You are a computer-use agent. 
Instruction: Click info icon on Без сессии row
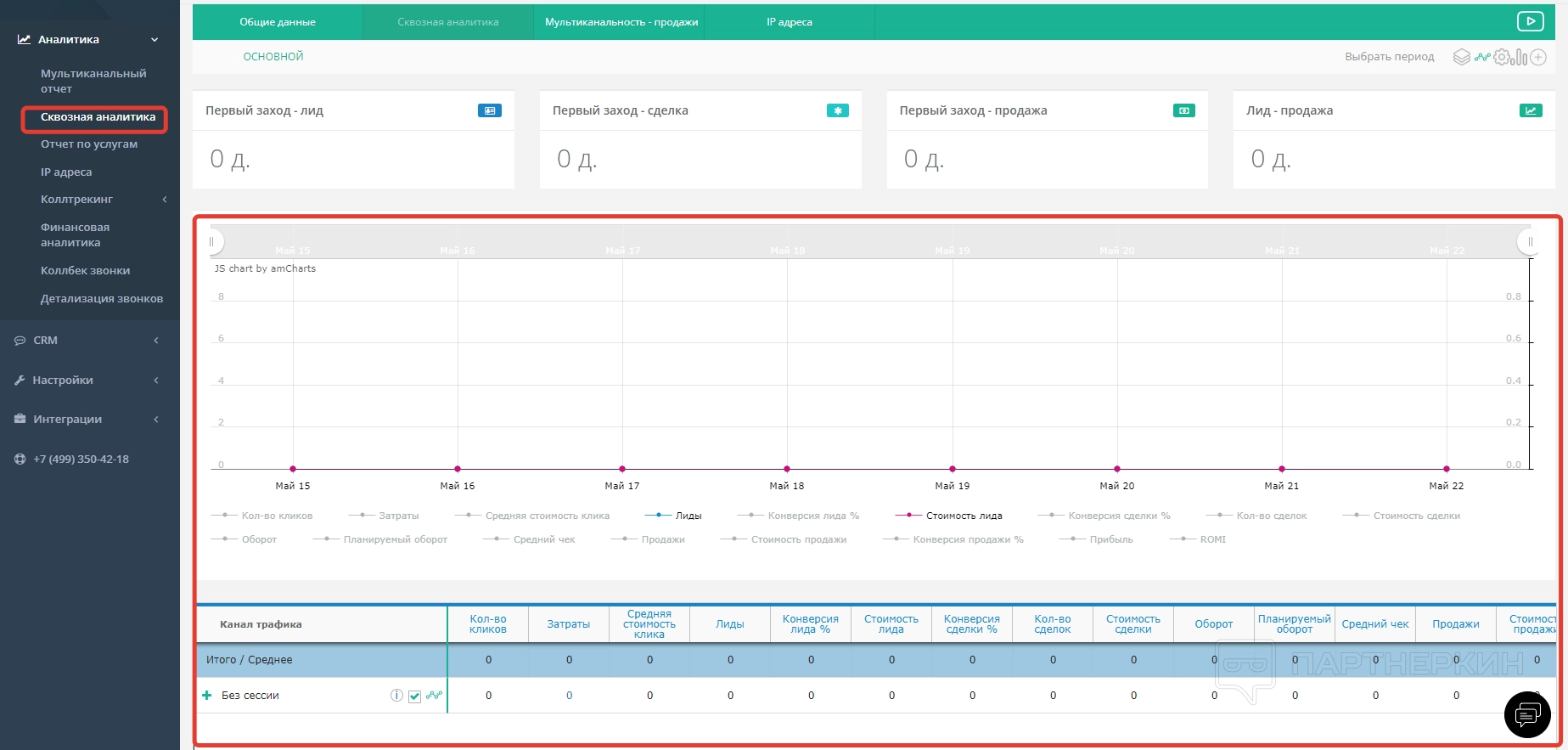[396, 696]
